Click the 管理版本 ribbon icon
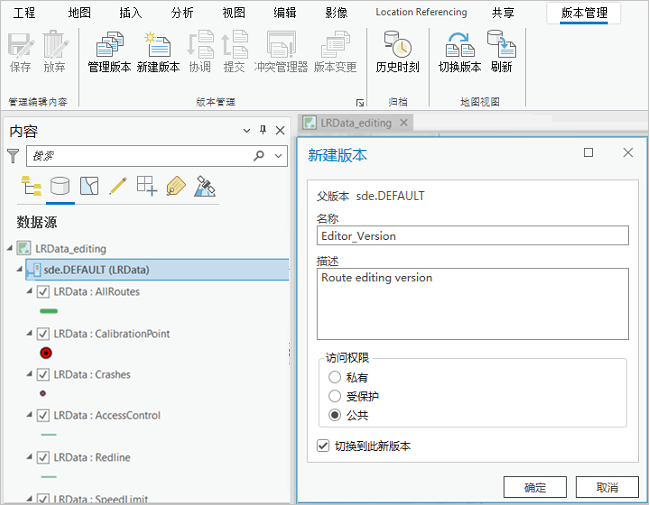650x505 pixels. tap(109, 52)
